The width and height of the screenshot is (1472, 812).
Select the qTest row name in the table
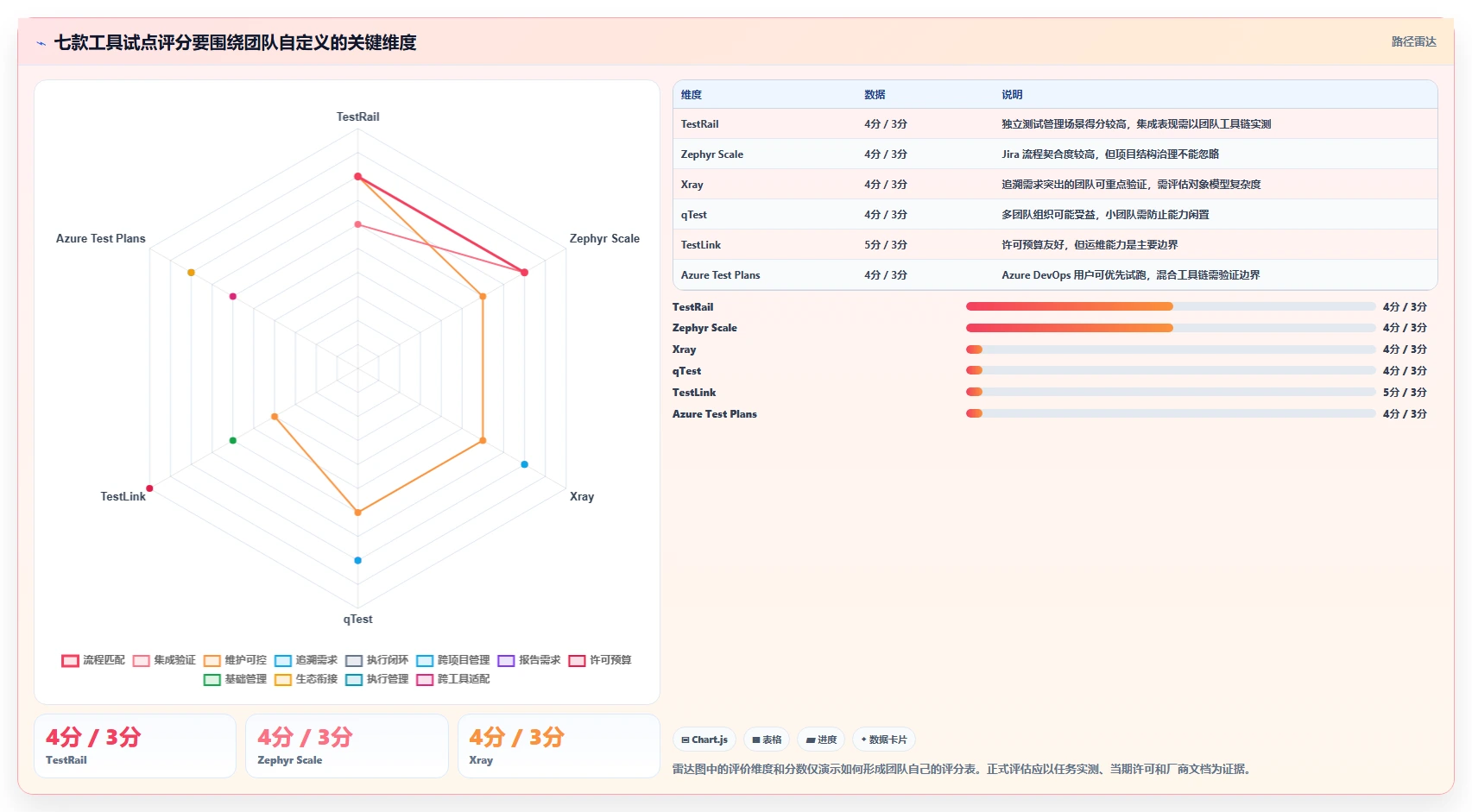(693, 215)
